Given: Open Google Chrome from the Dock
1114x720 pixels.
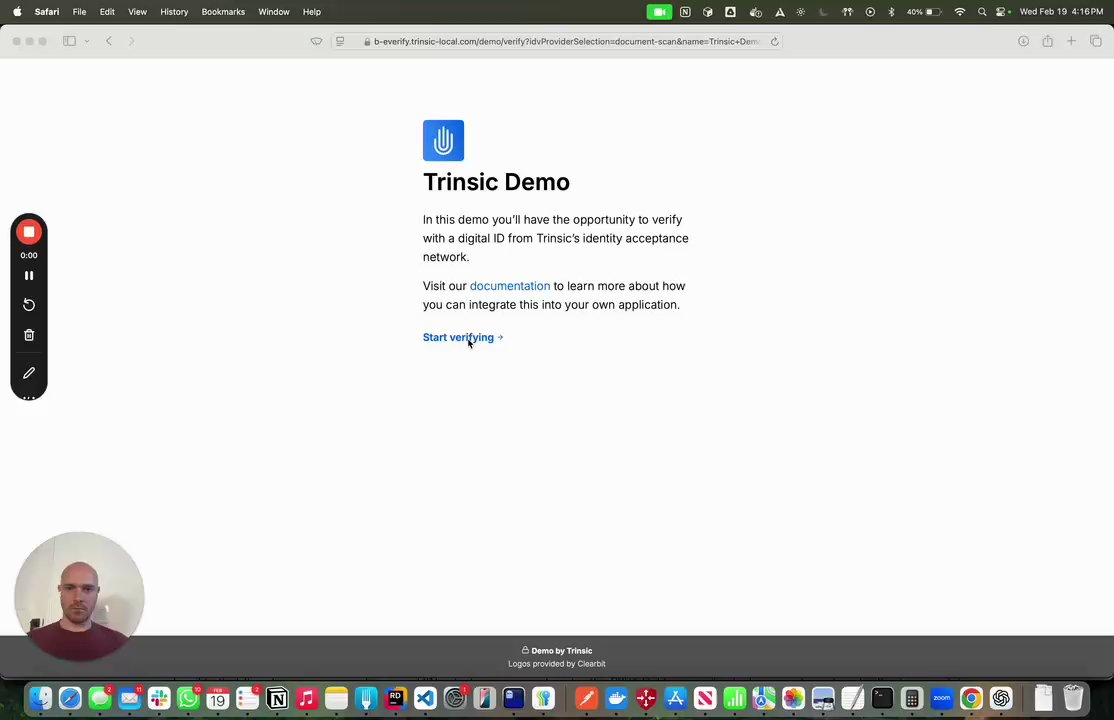Looking at the screenshot, I should (971, 699).
